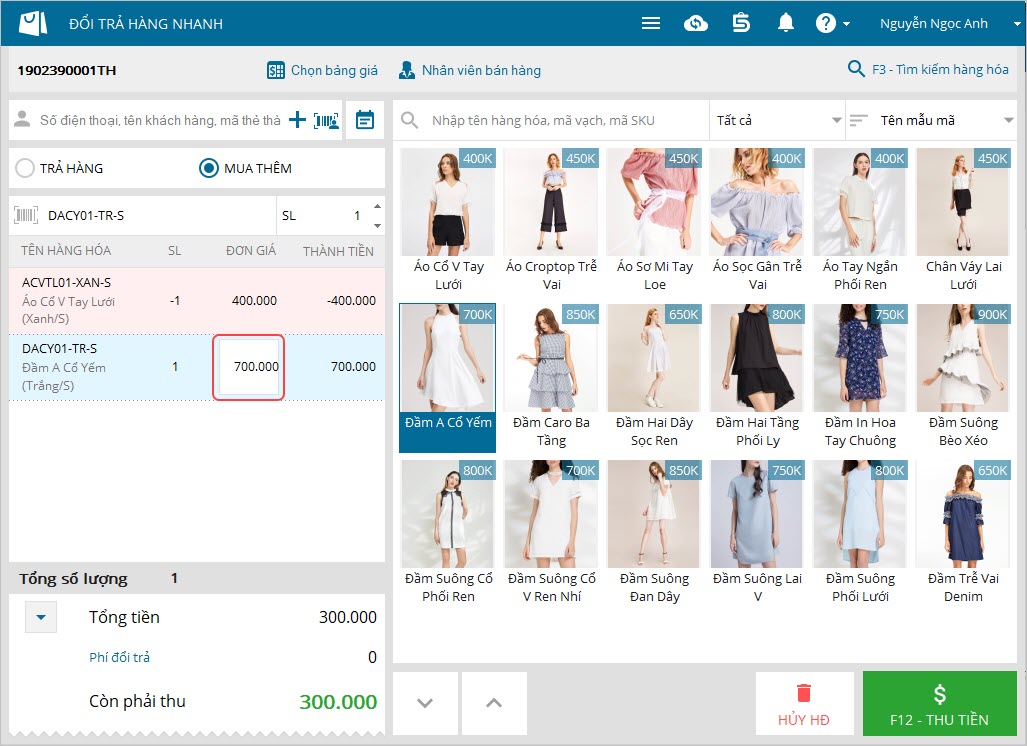Click the price list calculator icon

coord(276,70)
